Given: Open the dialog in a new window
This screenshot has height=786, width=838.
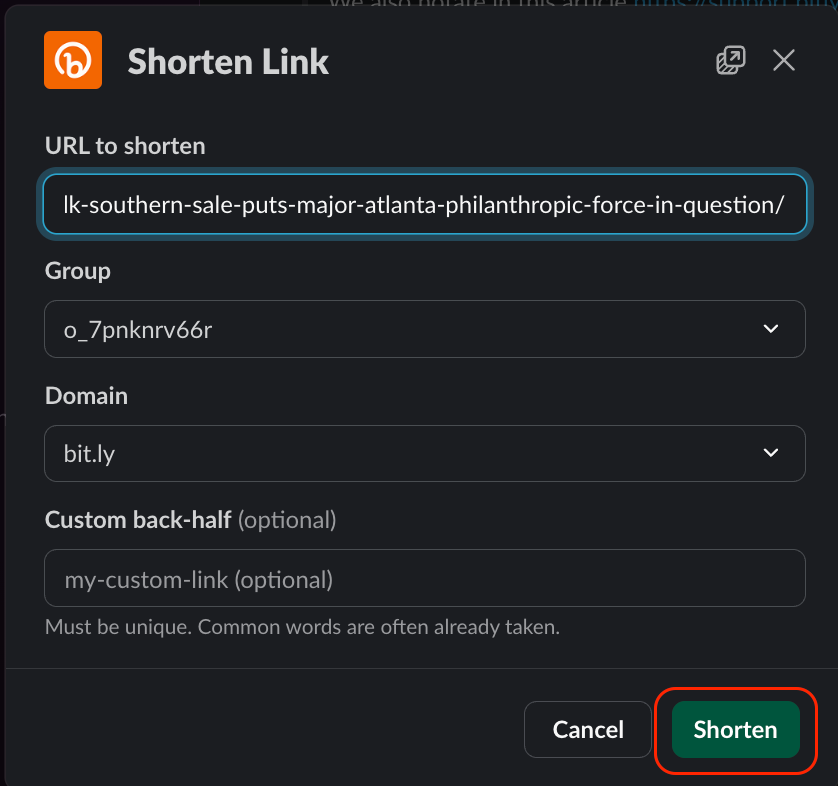Looking at the screenshot, I should 731,60.
